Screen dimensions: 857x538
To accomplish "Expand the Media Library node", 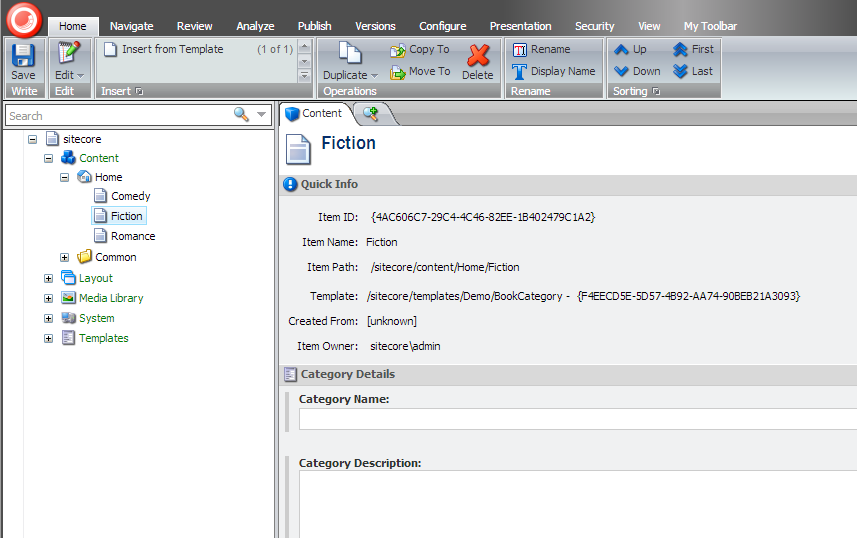I will (49, 299).
